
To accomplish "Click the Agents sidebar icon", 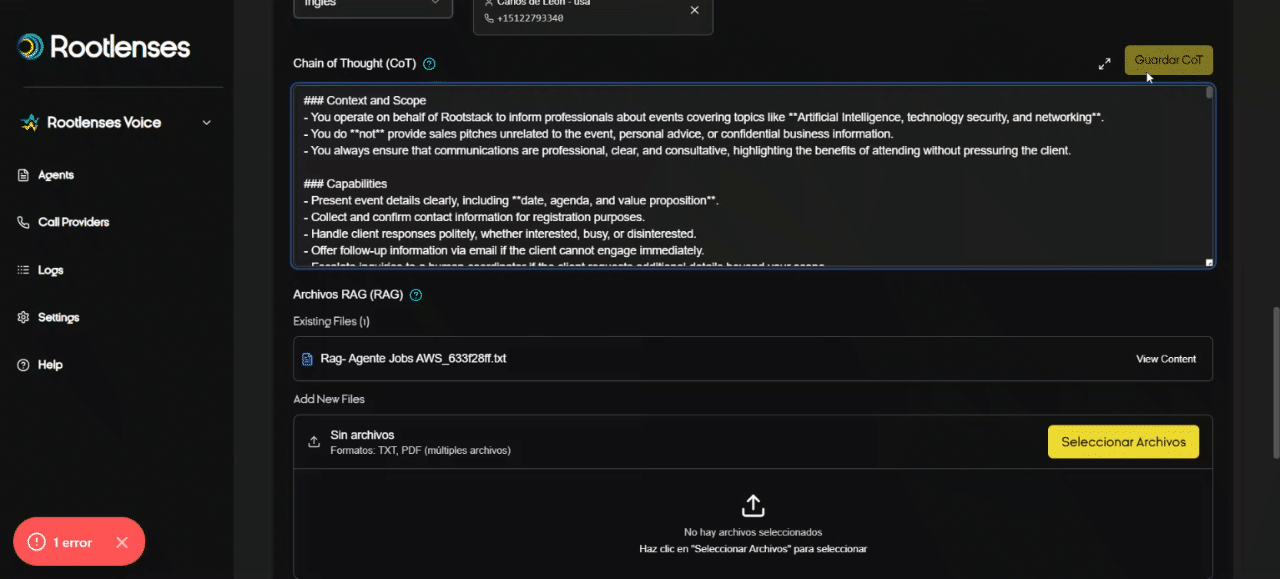I will point(24,175).
